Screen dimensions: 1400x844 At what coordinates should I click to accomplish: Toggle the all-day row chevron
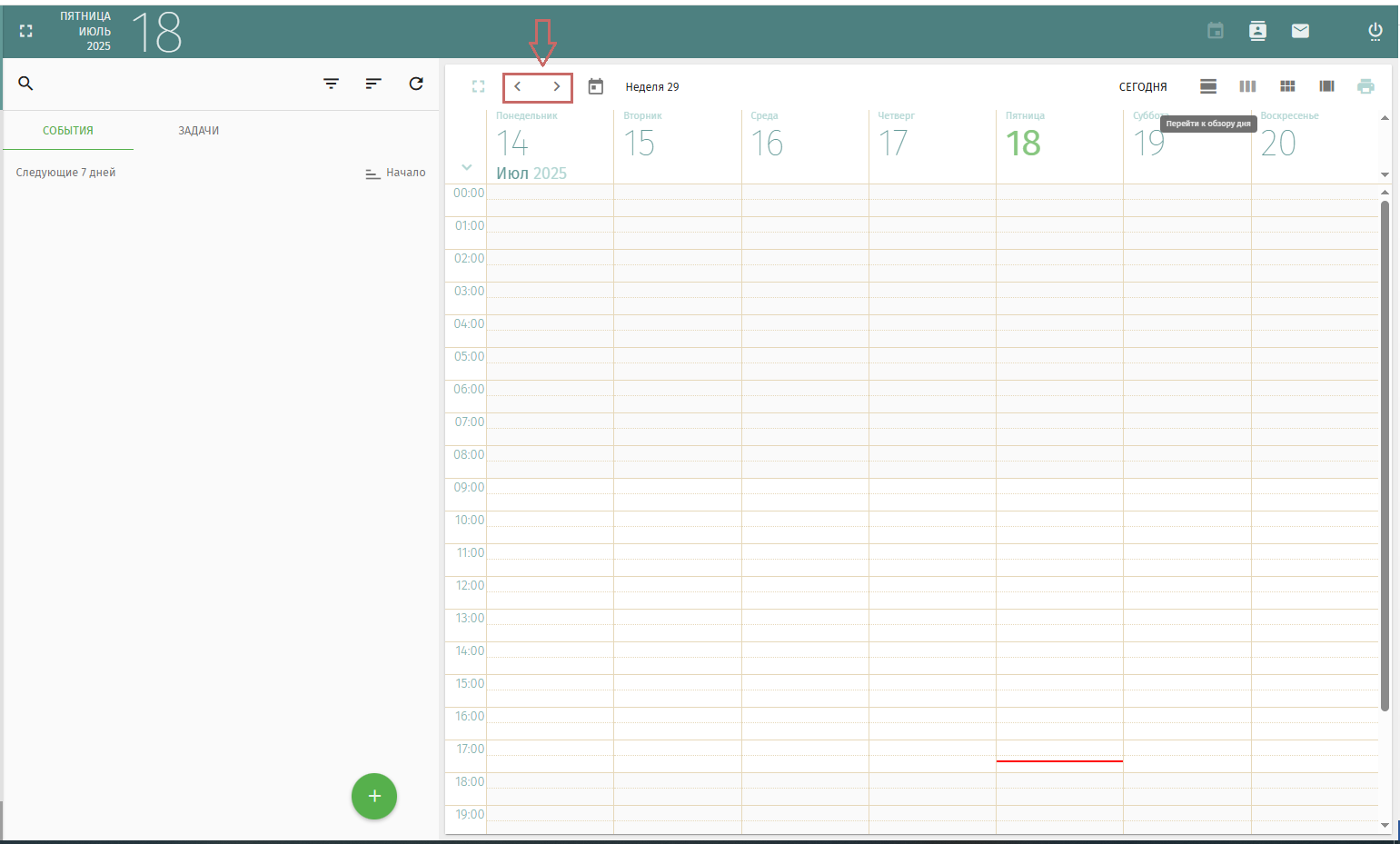pyautogui.click(x=466, y=167)
